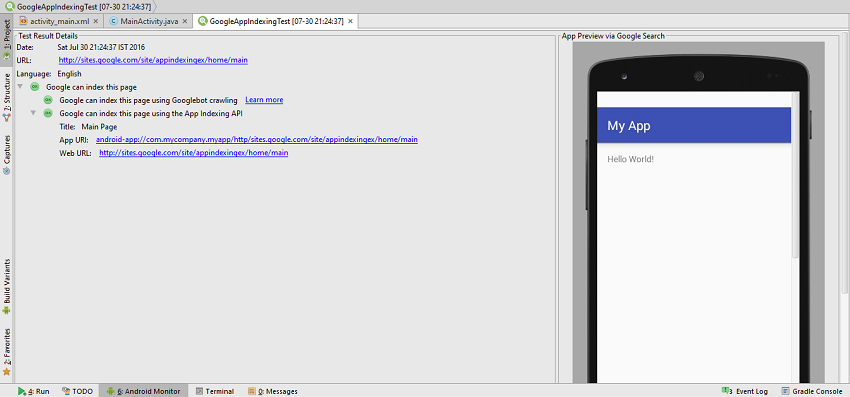Click the Learn more link
Screen dimensions: 850x397
pos(264,100)
